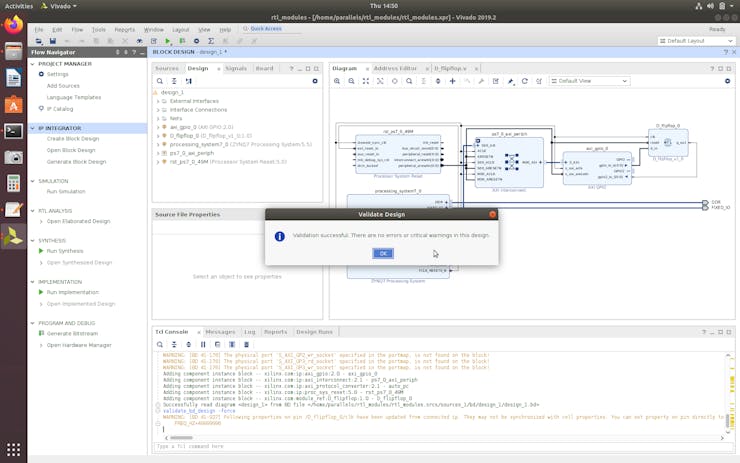Zoom in on the block diagram
This screenshot has height=463, width=740.
click(x=337, y=81)
